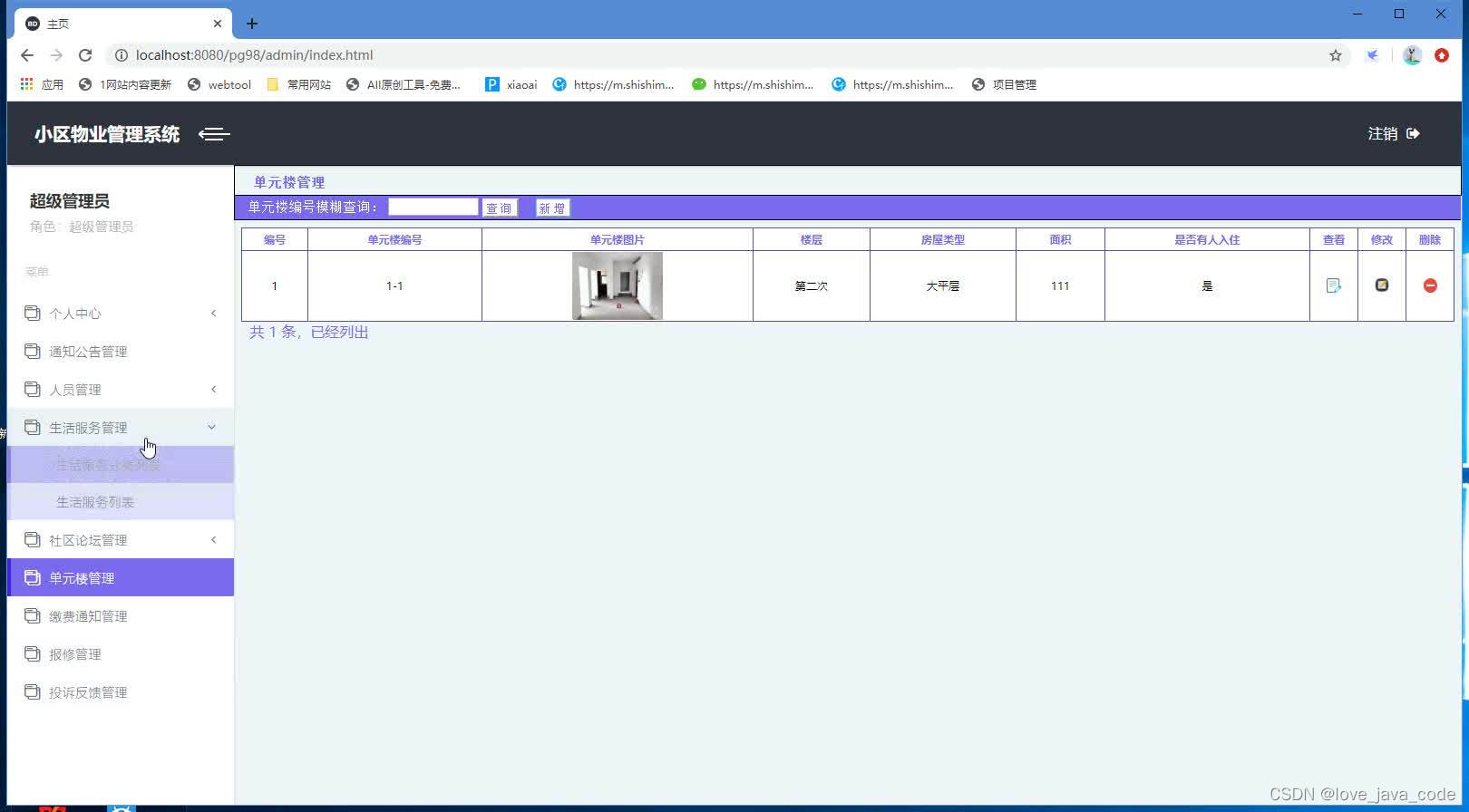Open the webtool bookmark

219,84
